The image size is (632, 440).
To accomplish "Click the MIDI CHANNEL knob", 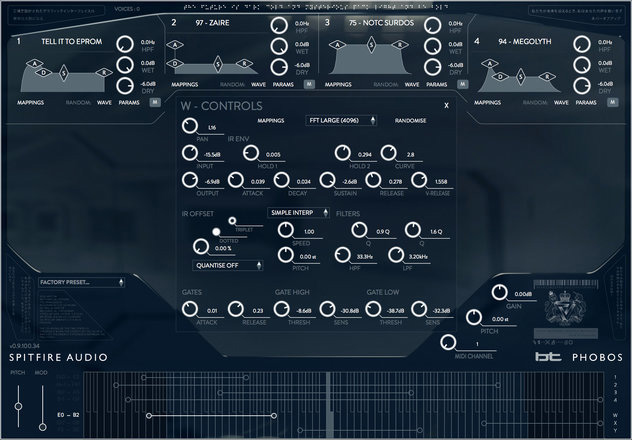I will (448, 342).
